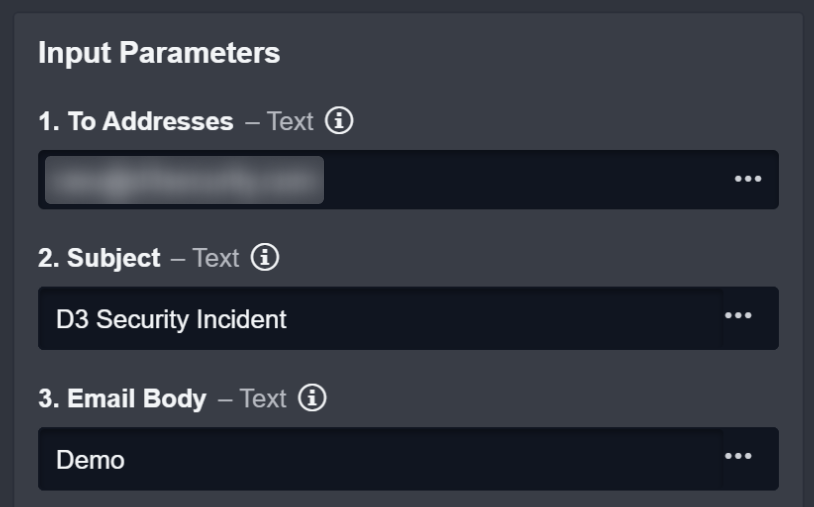Show info tooltip for Email Body
The width and height of the screenshot is (814, 507).
point(313,399)
